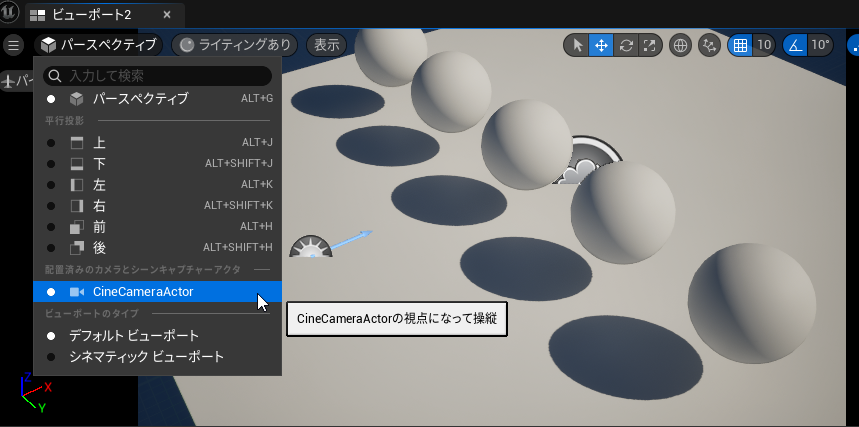Choose デフォルト ビューポート viewport type
Image resolution: width=859 pixels, height=427 pixels.
click(158, 335)
